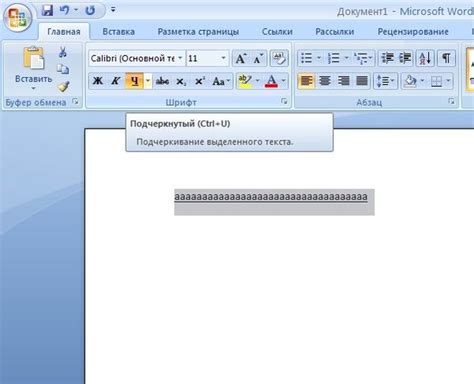Decrease paragraph indent
This screenshot has height=384, width=474.
click(x=387, y=58)
